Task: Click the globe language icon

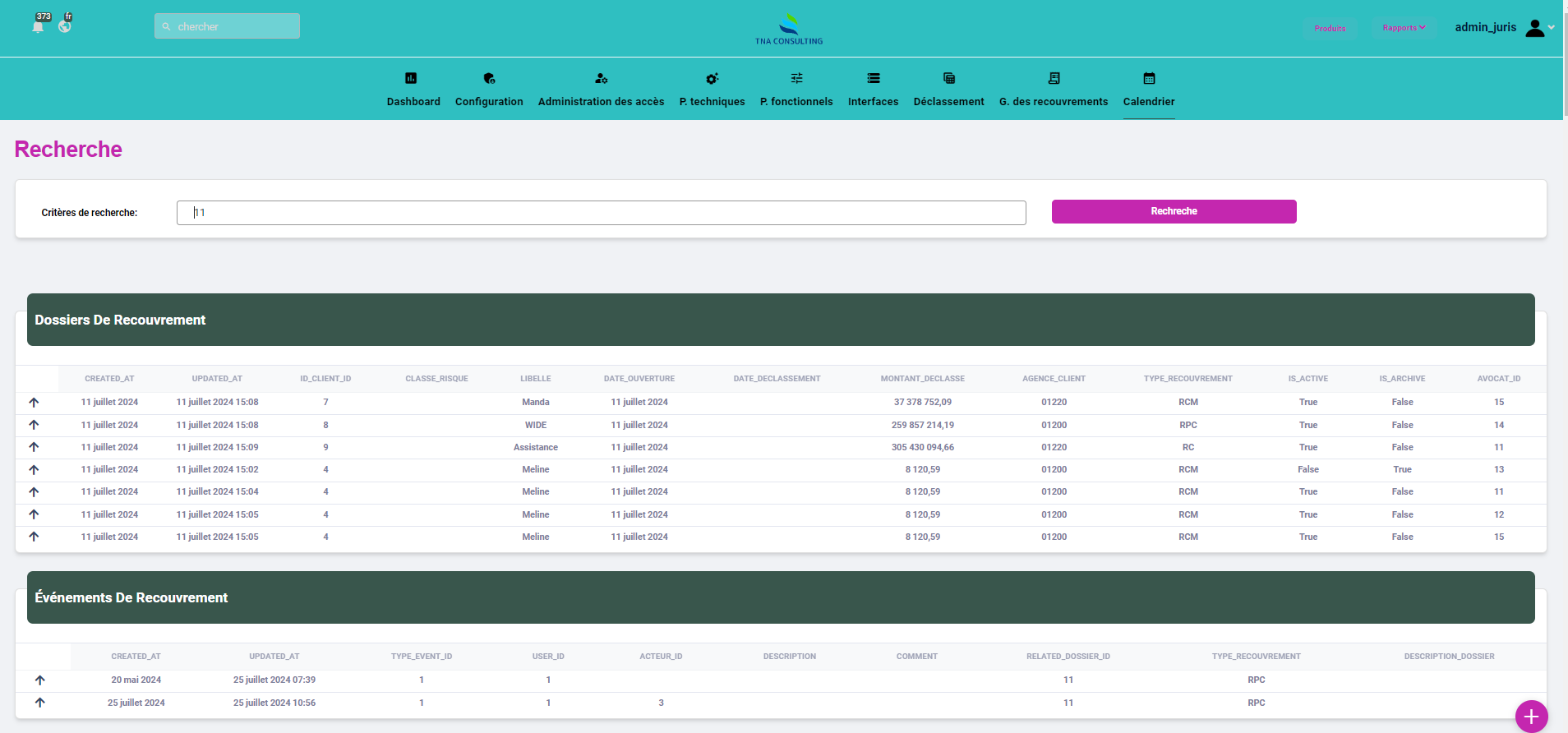Action: click(x=65, y=26)
